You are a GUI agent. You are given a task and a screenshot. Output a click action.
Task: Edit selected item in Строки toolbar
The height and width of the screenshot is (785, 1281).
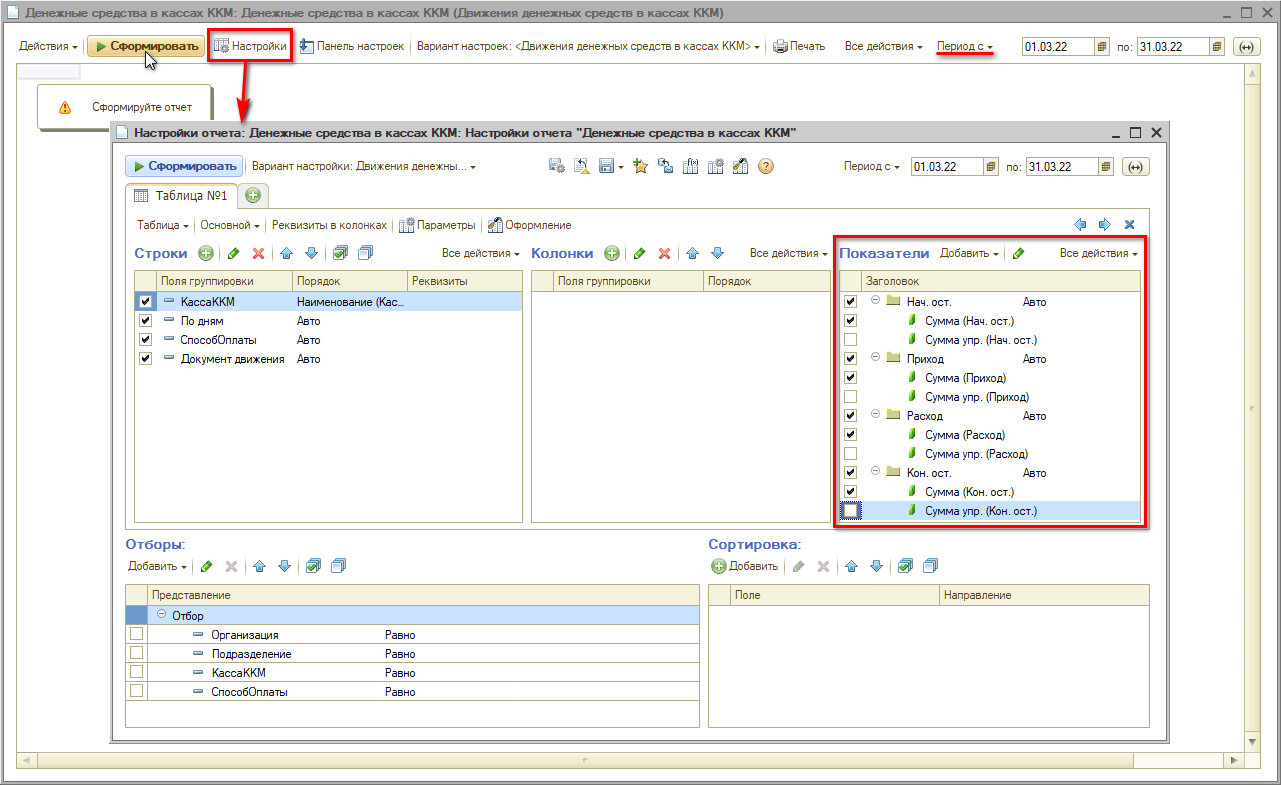click(x=233, y=254)
